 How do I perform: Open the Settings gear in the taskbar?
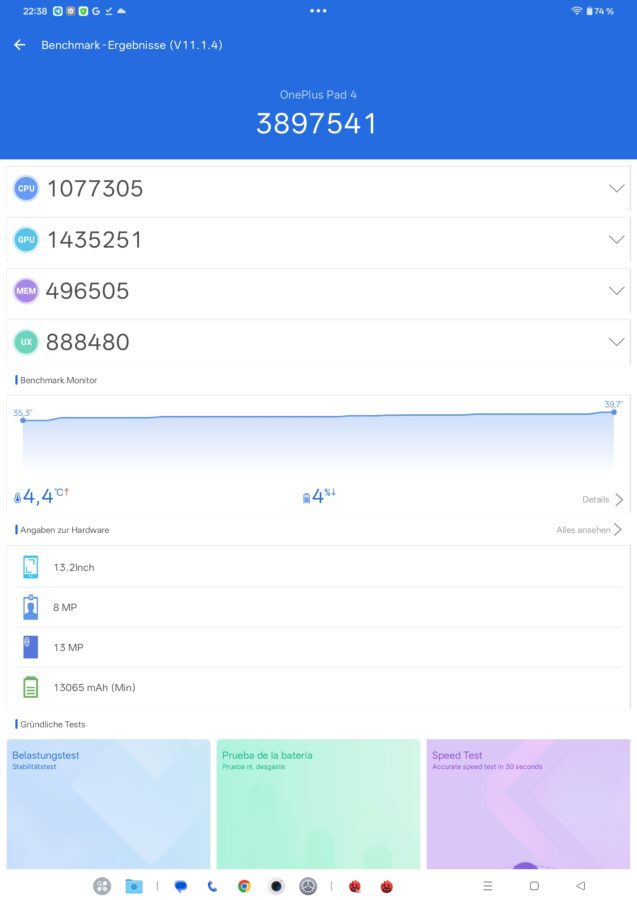tap(308, 886)
